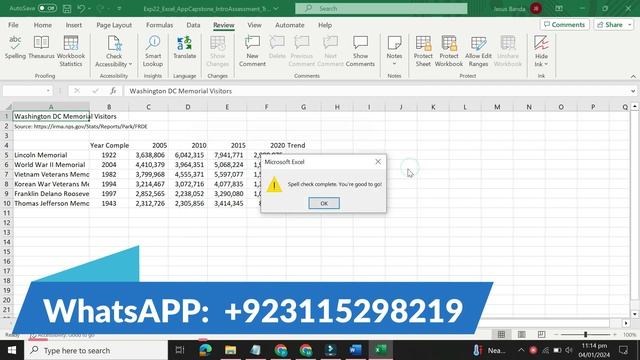Switch to the Data tab

tap(193, 25)
